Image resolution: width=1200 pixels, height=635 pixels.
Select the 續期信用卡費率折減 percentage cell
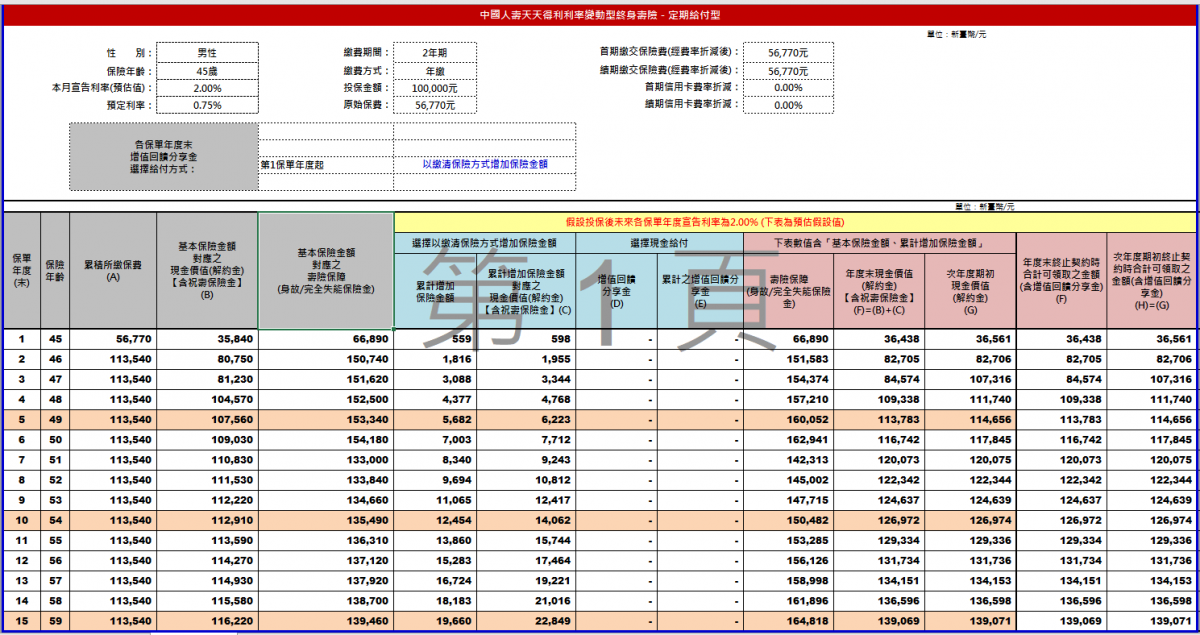point(788,104)
